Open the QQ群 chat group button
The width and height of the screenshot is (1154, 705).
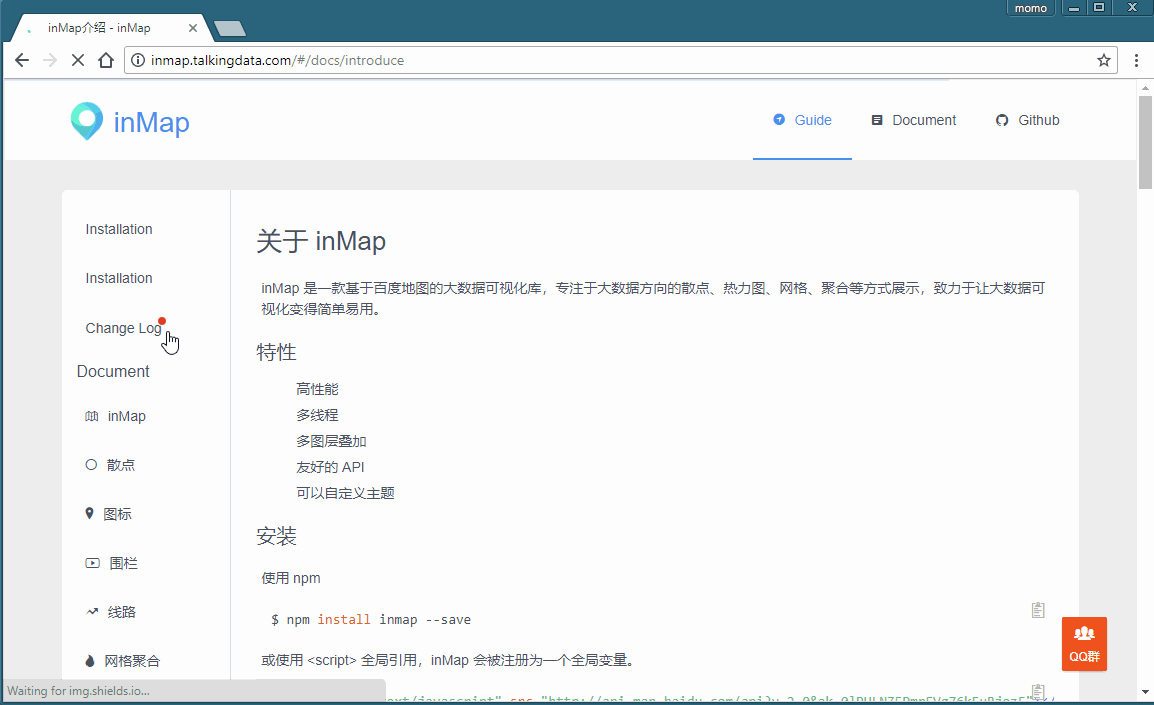coord(1084,644)
